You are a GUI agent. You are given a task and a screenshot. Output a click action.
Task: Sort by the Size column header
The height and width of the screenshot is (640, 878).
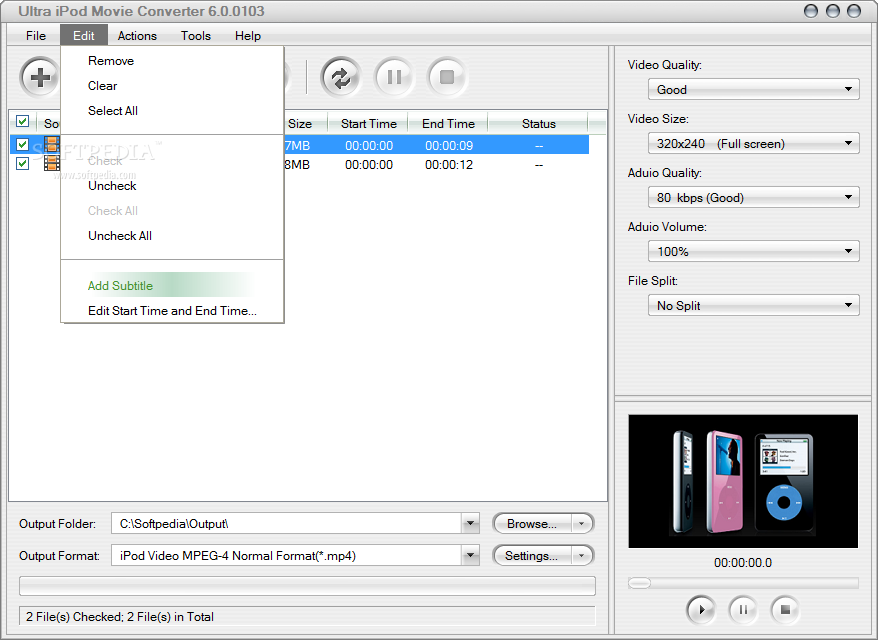305,123
